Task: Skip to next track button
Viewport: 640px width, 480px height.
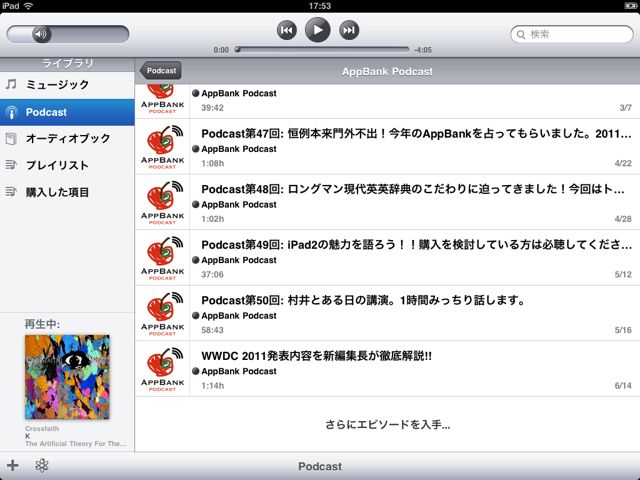Action: pyautogui.click(x=349, y=30)
